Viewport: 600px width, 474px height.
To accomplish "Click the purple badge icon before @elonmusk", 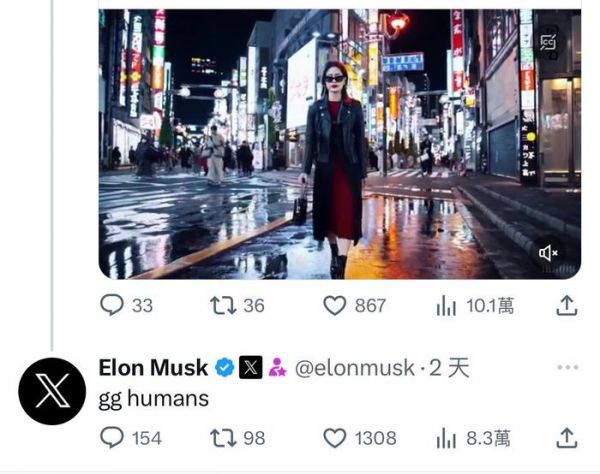I will pos(277,368).
